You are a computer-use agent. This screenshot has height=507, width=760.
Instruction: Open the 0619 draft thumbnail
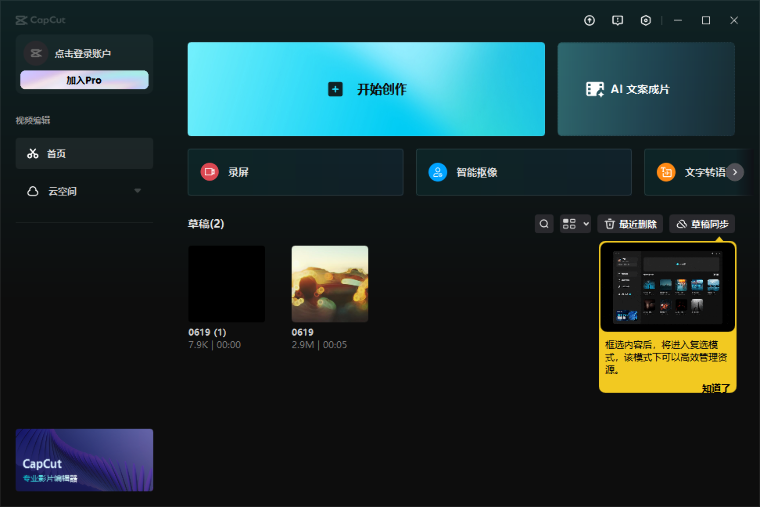point(329,284)
